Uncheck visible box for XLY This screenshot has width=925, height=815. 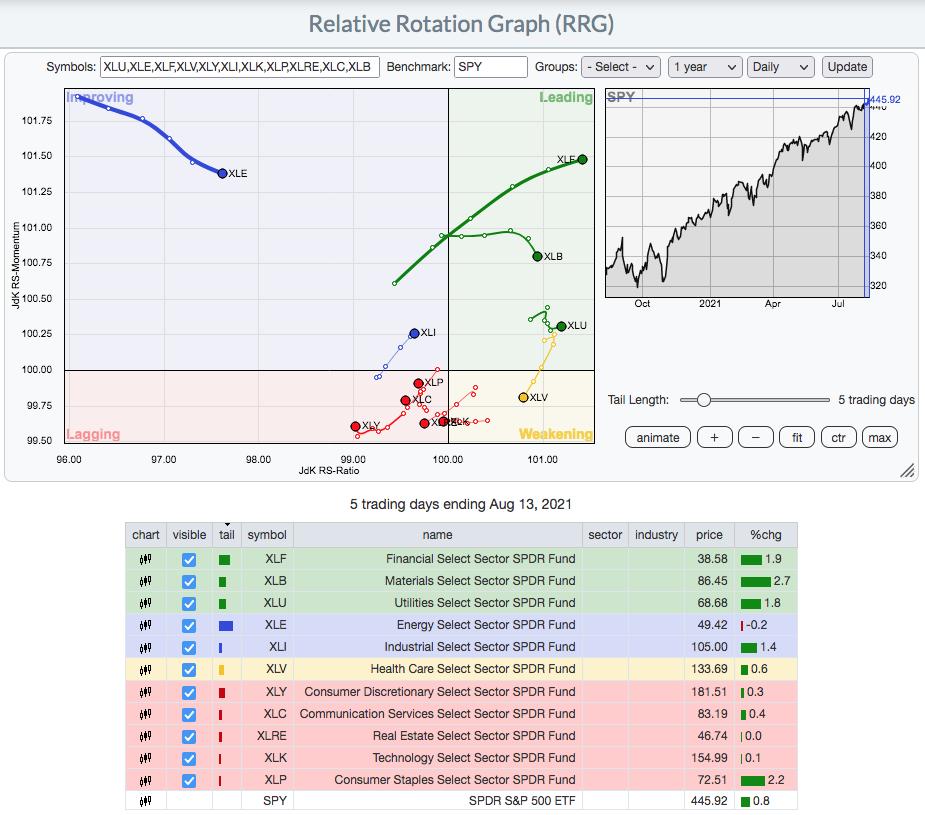pos(189,692)
